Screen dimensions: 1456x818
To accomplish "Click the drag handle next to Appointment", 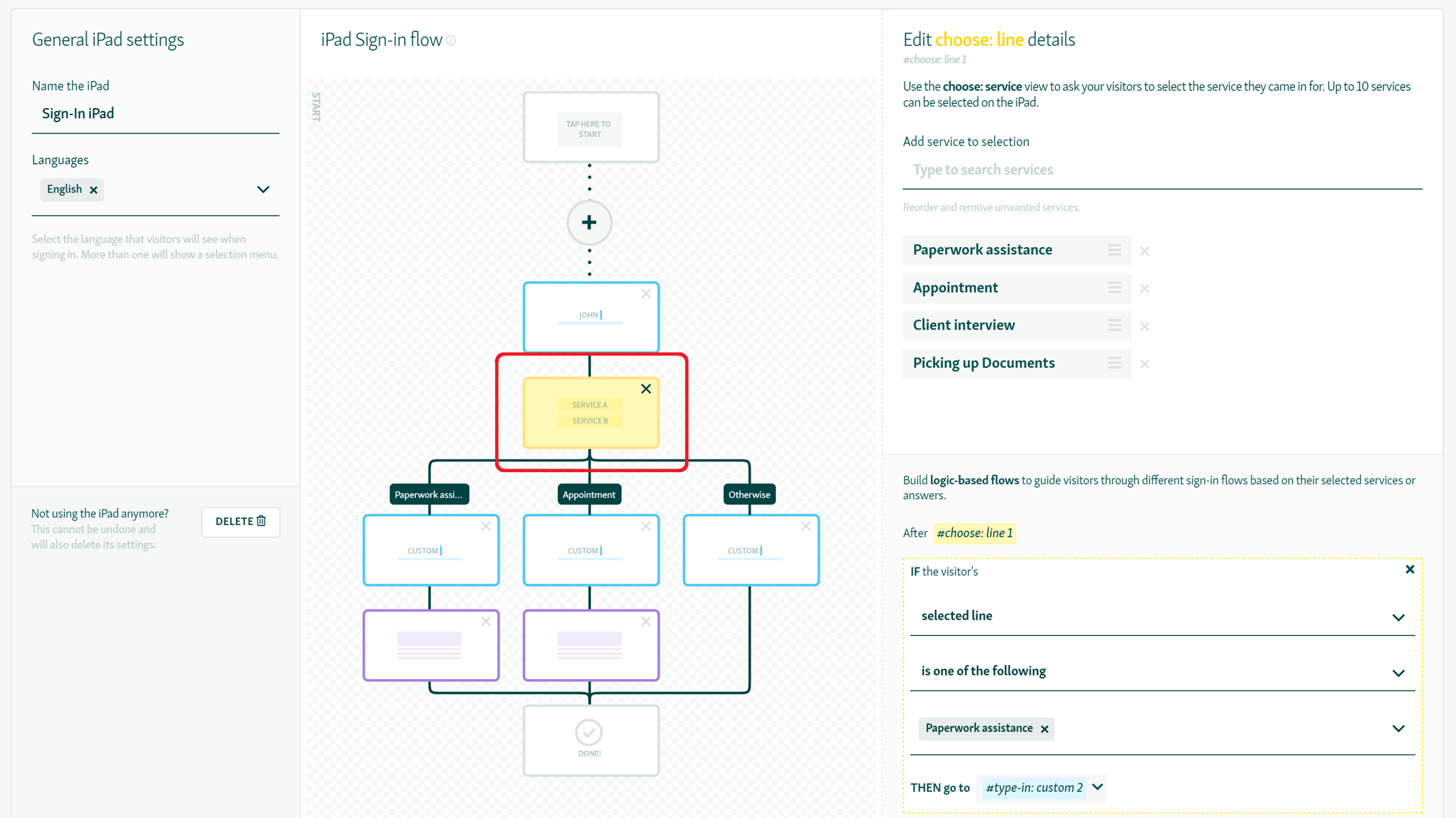I will (x=1115, y=288).
